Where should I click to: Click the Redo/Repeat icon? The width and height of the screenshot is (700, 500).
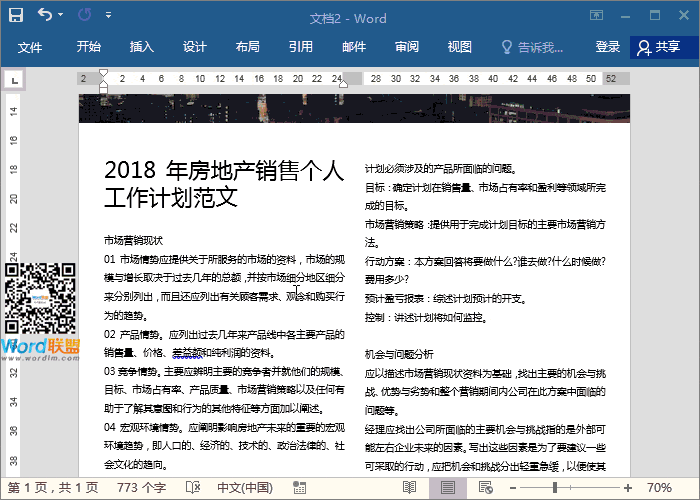click(x=83, y=15)
